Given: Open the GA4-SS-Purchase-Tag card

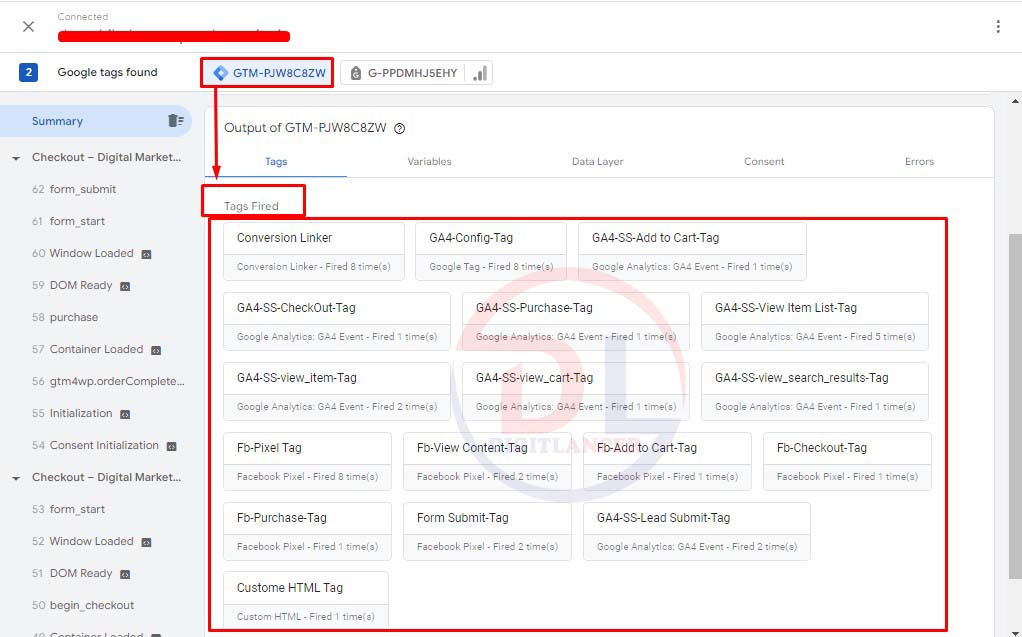Looking at the screenshot, I should (576, 321).
